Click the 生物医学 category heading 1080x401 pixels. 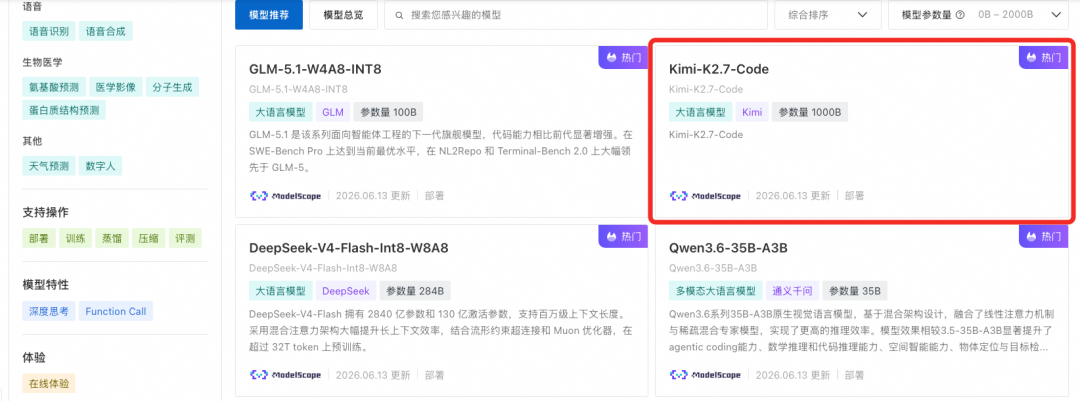point(43,62)
